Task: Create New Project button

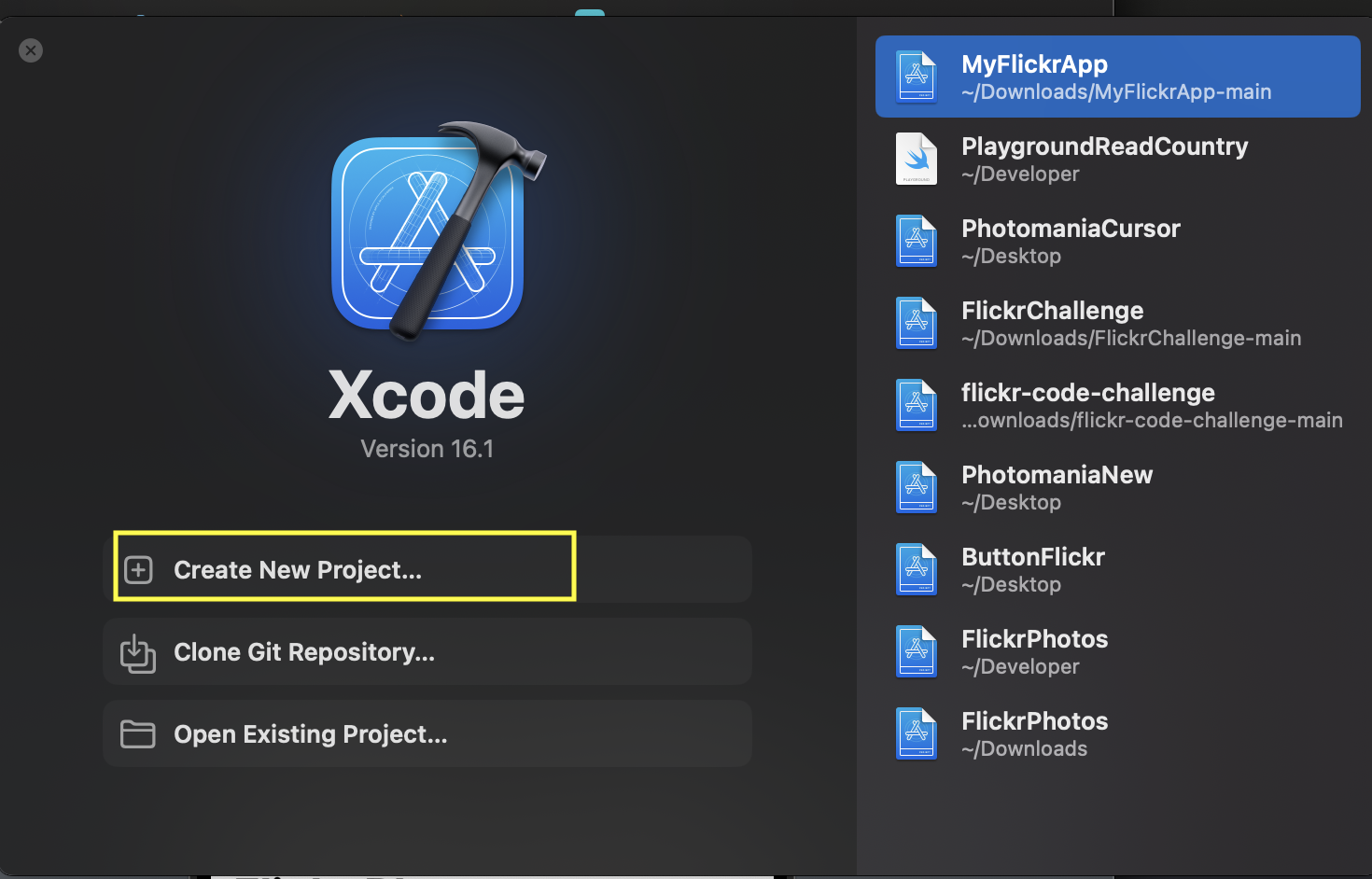Action: click(x=427, y=569)
